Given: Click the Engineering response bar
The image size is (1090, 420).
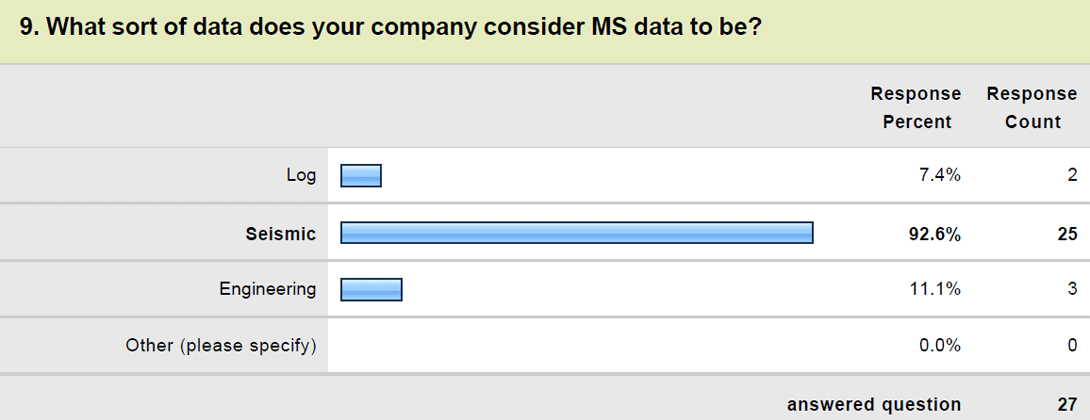Looking at the screenshot, I should [371, 289].
